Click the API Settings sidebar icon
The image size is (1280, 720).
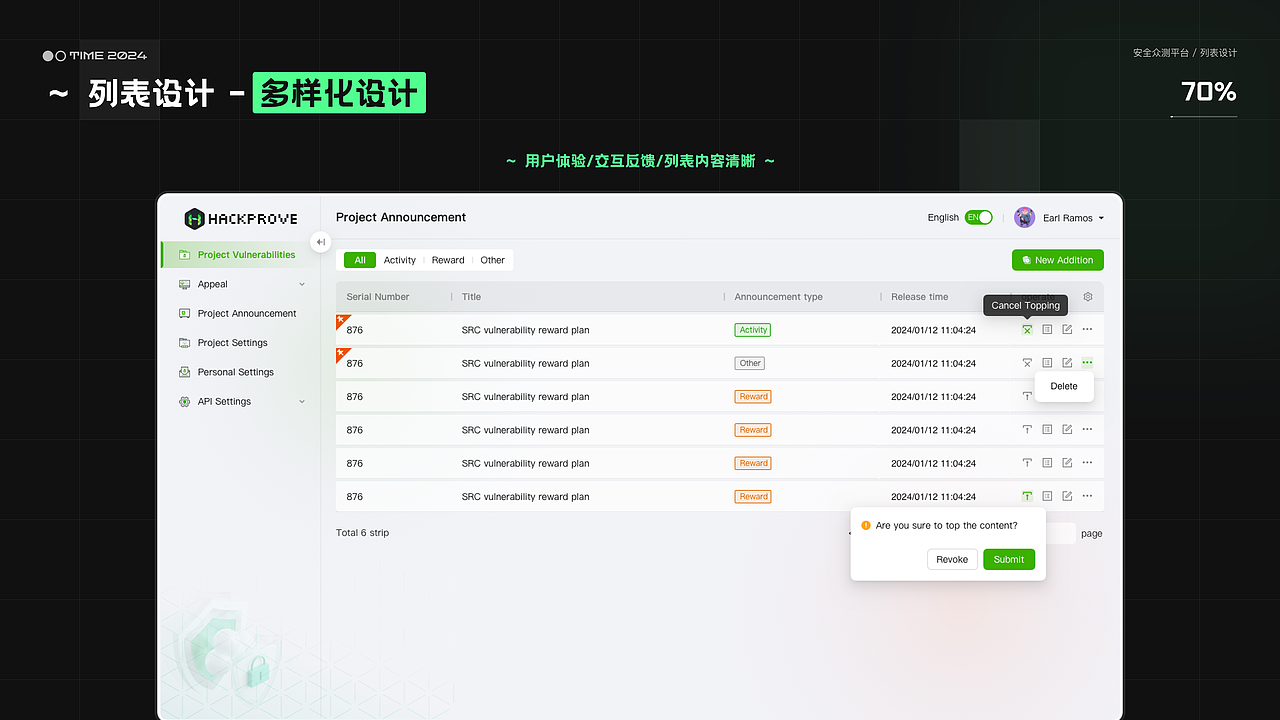click(184, 401)
